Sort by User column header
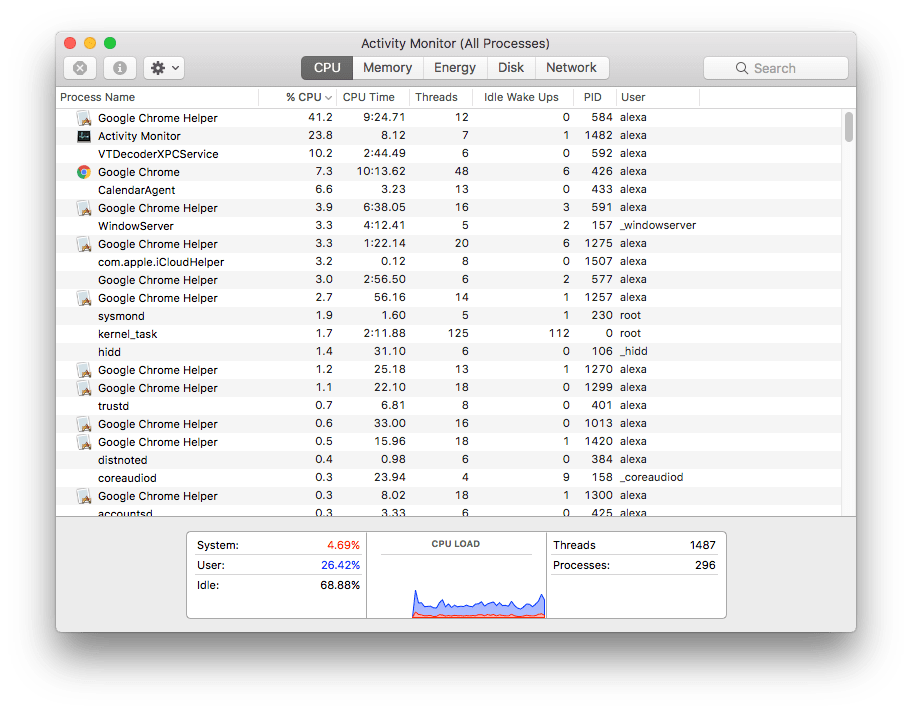912x712 pixels. pos(657,97)
